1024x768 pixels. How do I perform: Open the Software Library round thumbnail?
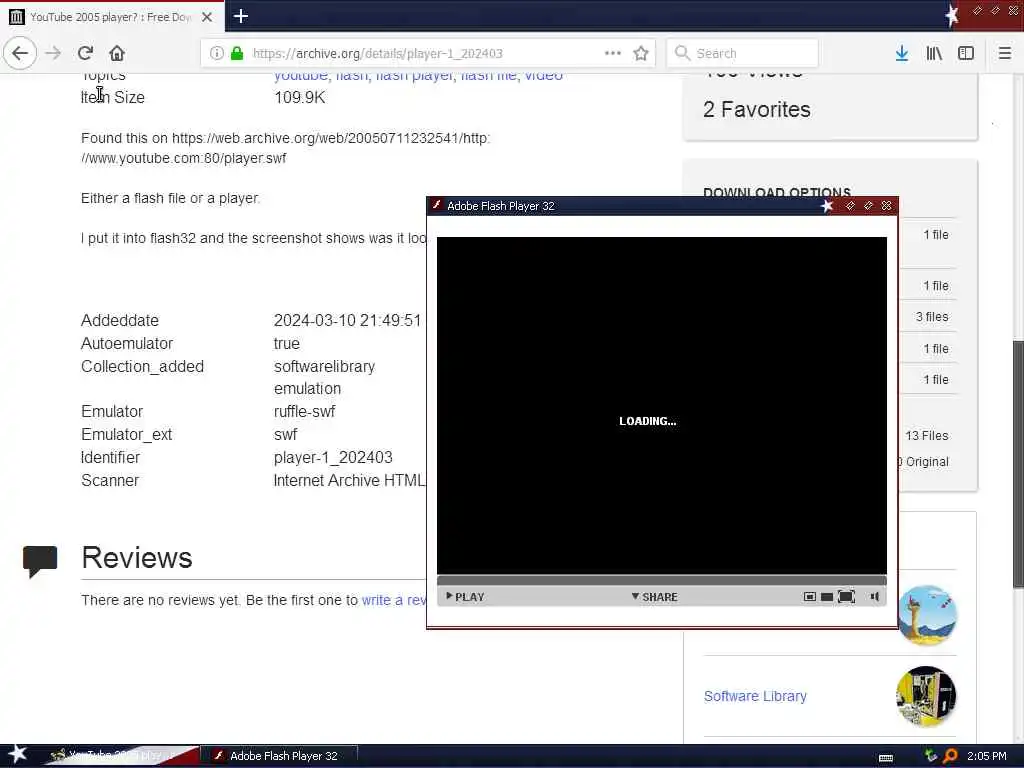[925, 696]
